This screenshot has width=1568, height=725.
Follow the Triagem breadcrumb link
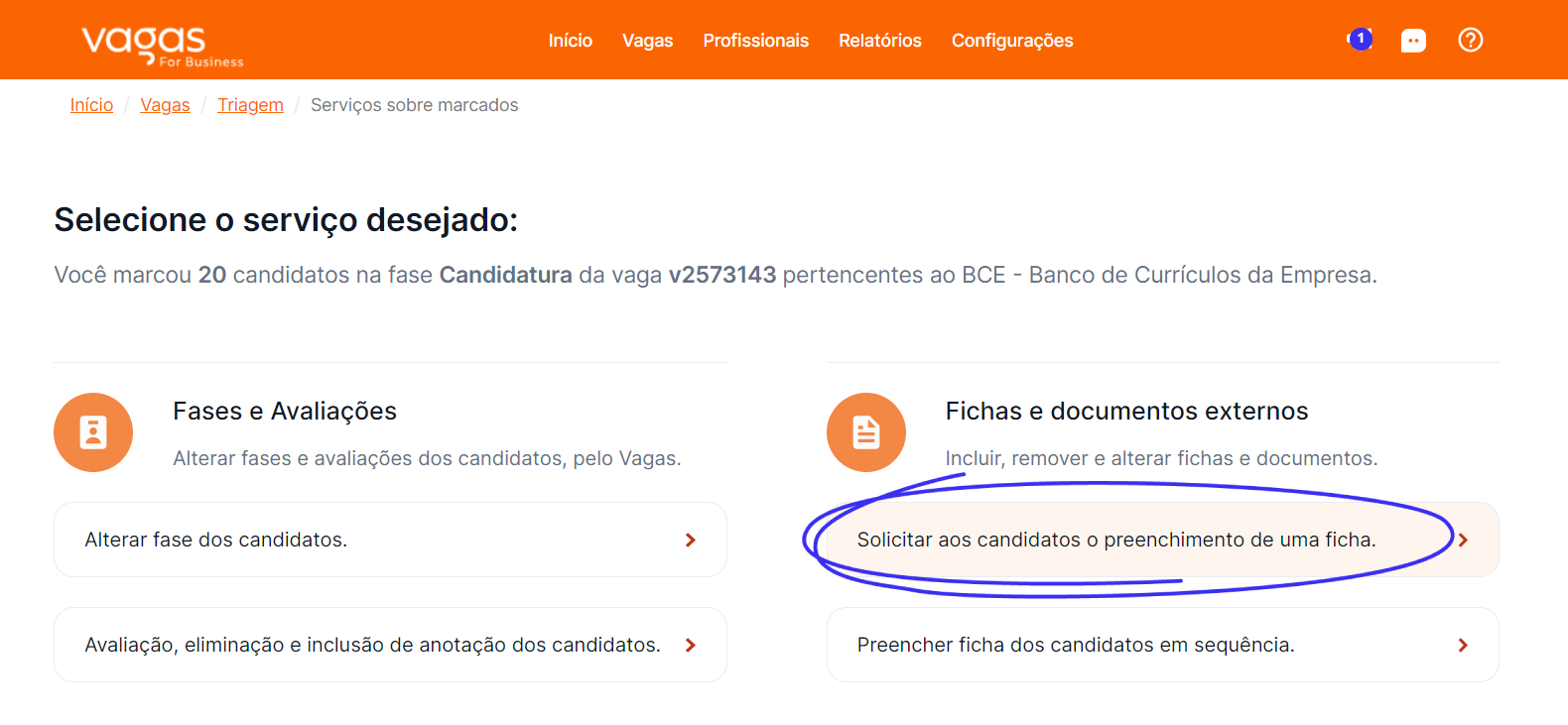(250, 105)
